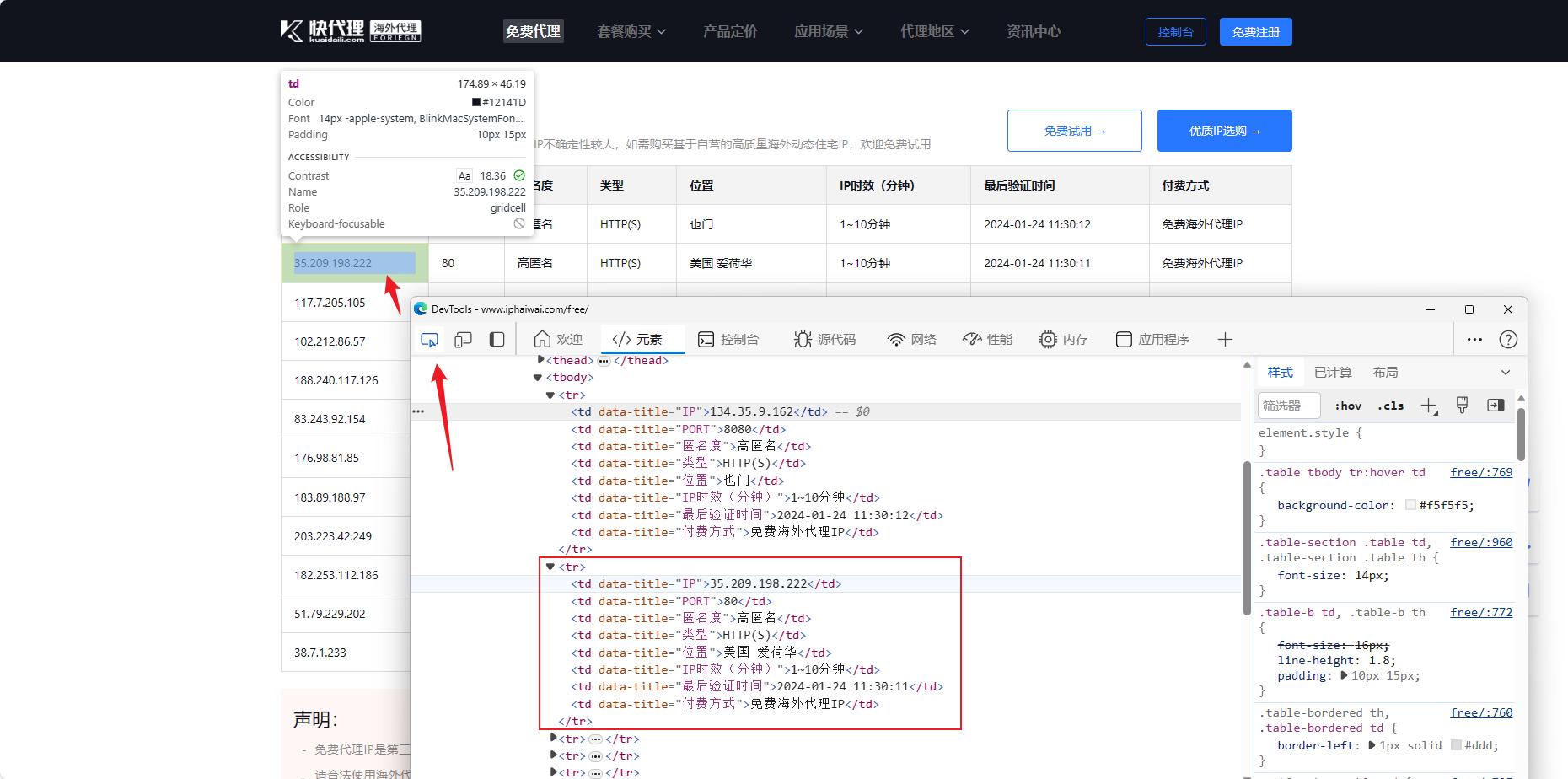Click the #ddd border color swatch
1568x779 pixels.
[1456, 745]
